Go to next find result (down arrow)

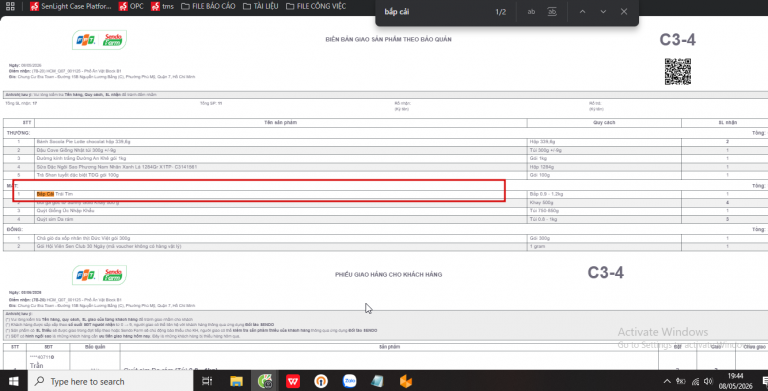click(x=603, y=12)
